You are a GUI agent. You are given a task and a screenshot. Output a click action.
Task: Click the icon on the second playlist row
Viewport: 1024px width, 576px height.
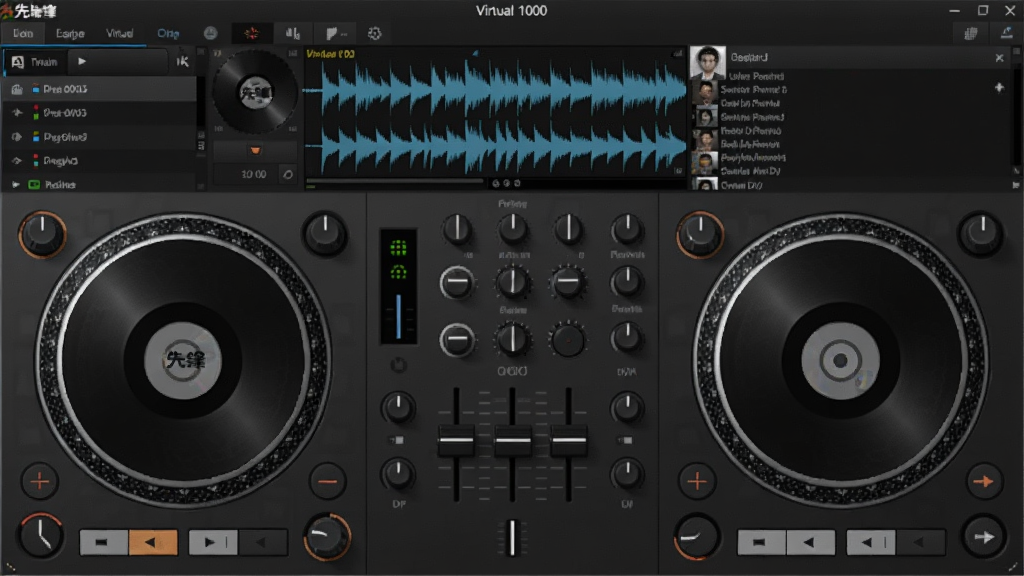[x=17, y=113]
